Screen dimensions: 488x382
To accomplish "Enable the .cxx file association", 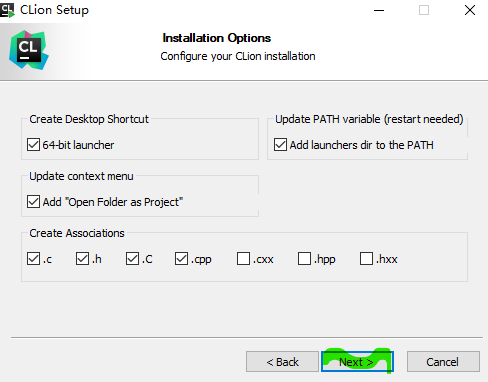I will [x=243, y=259].
